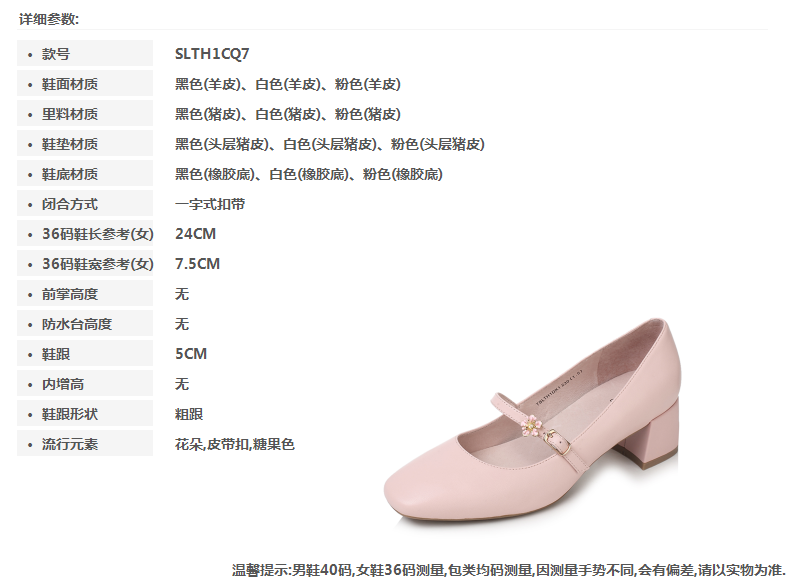The height and width of the screenshot is (587, 790).
Task: Click the 鞋跟 label cell
Action: coord(85,354)
